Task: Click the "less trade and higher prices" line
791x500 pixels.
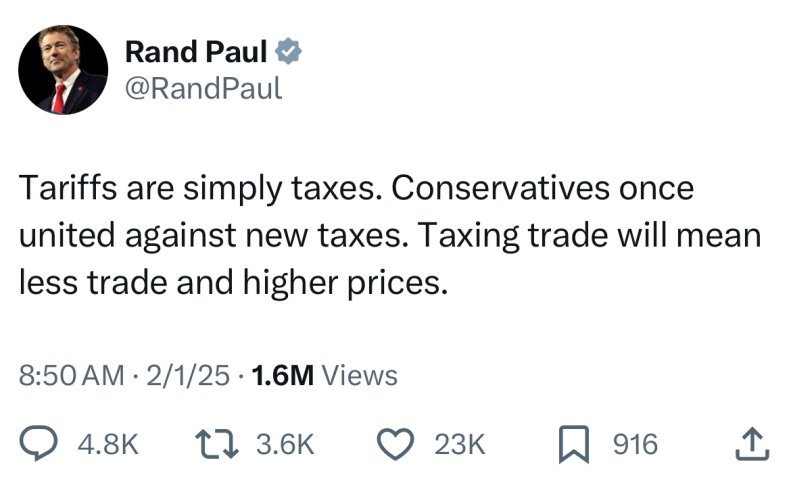Action: coord(234,283)
